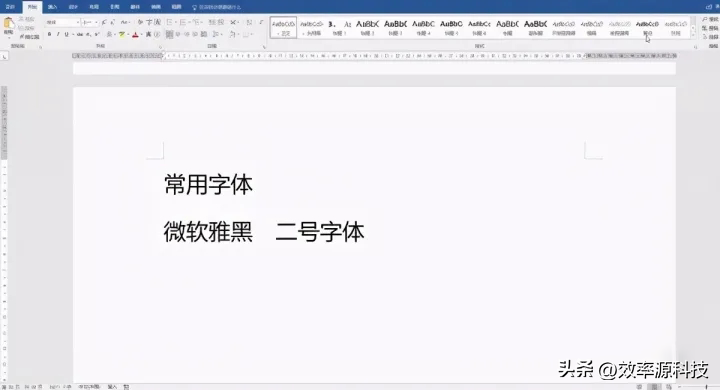Toggle subscript formatting
720x390 pixels.
(88, 34)
